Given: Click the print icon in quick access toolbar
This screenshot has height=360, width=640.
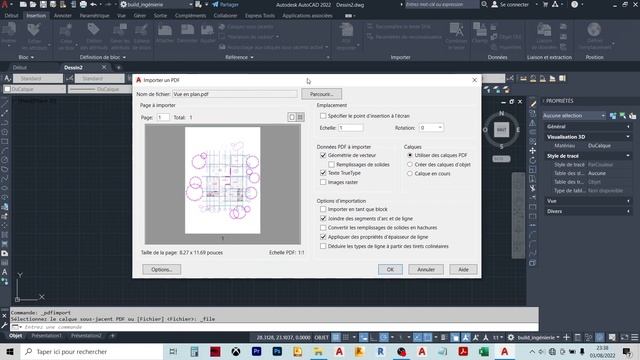Looking at the screenshot, I should (x=83, y=4).
